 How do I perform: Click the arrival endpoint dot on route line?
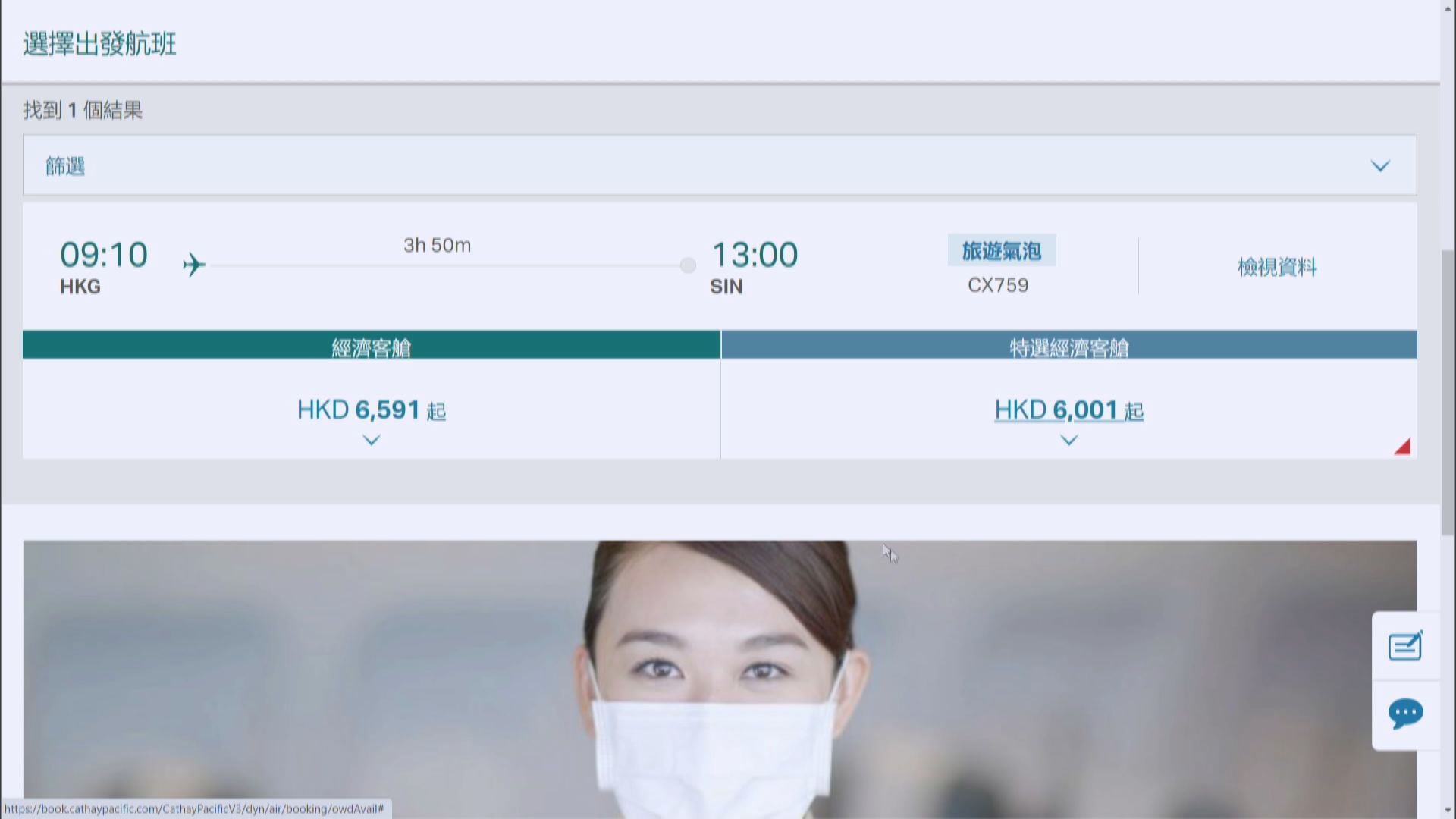coord(688,265)
